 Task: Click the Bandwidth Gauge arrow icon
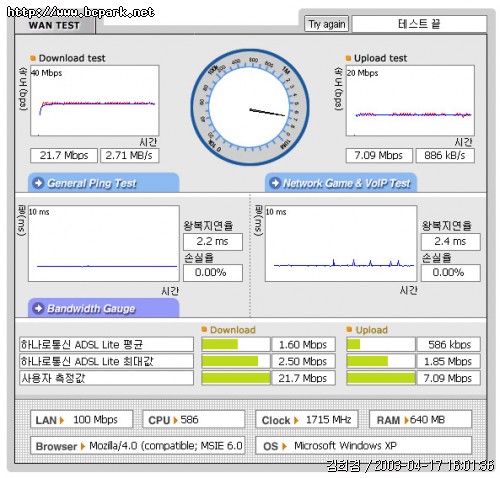[39, 308]
